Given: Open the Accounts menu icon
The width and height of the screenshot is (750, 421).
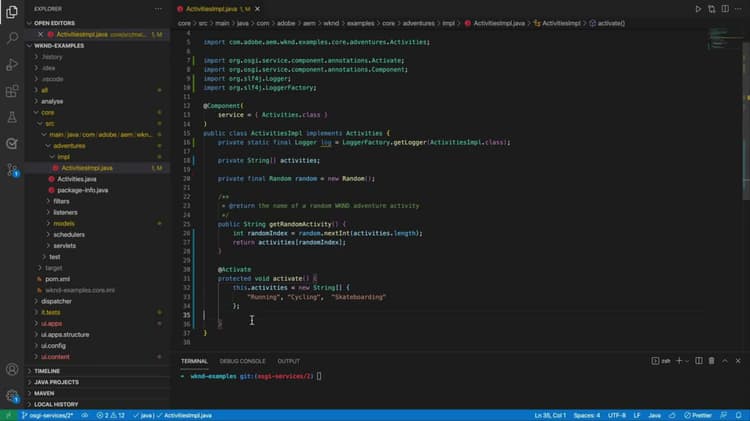Looking at the screenshot, I should pos(12,369).
